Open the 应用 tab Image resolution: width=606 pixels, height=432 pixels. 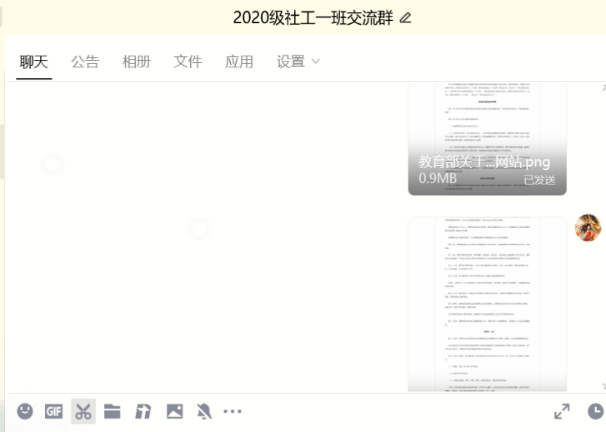(239, 62)
